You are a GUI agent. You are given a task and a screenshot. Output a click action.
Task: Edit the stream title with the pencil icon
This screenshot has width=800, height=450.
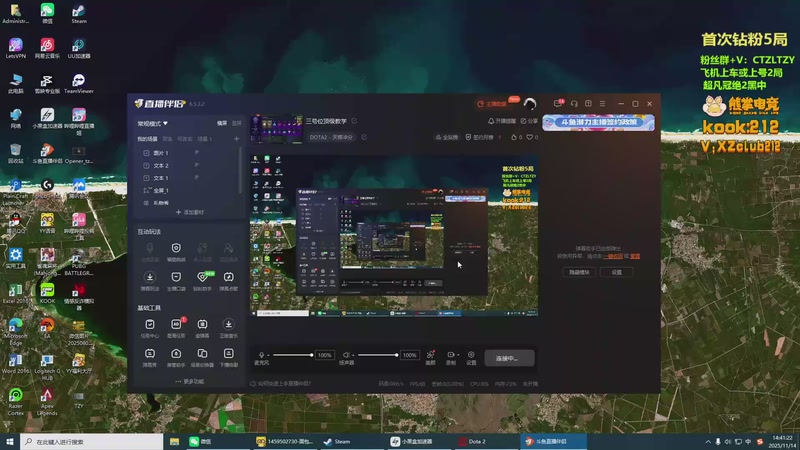pos(354,121)
